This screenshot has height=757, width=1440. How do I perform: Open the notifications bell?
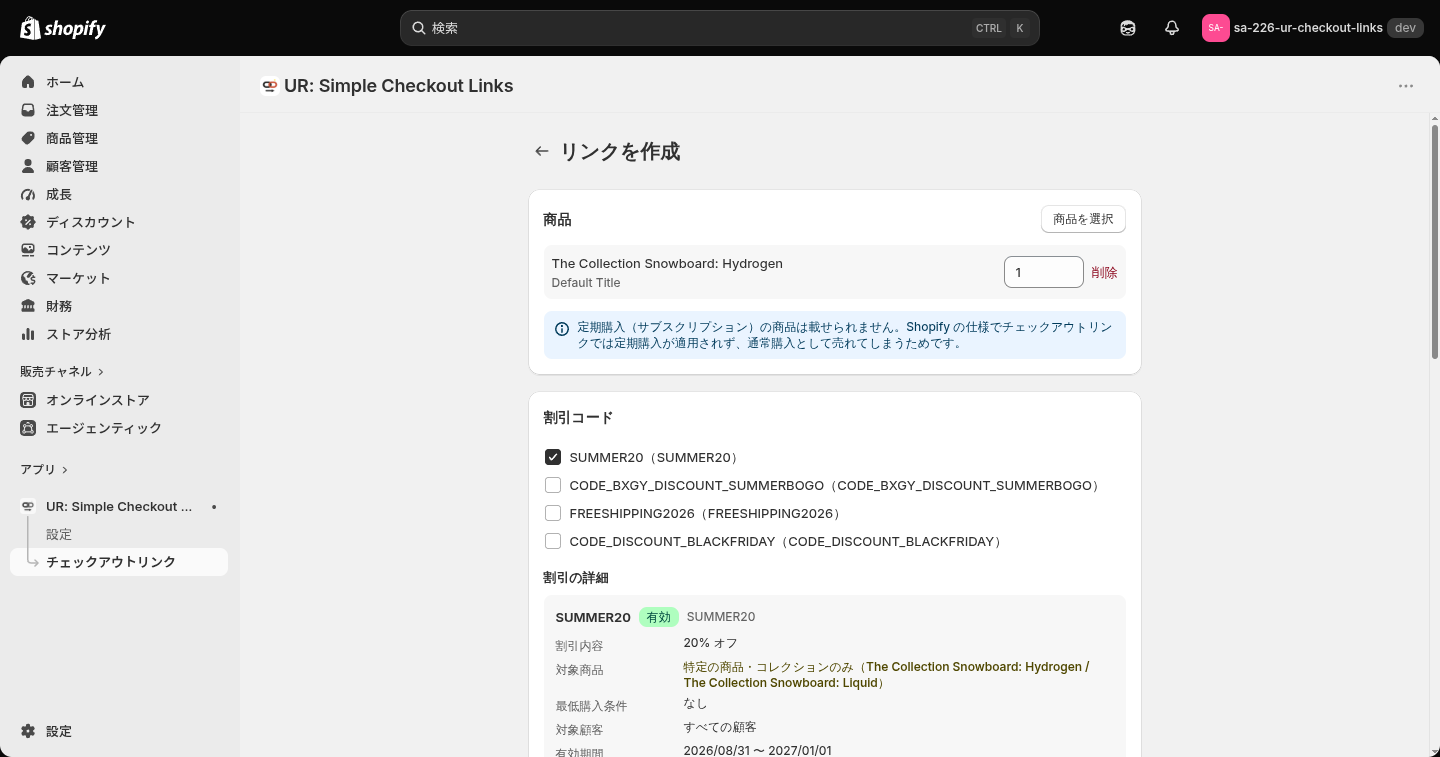pyautogui.click(x=1172, y=28)
